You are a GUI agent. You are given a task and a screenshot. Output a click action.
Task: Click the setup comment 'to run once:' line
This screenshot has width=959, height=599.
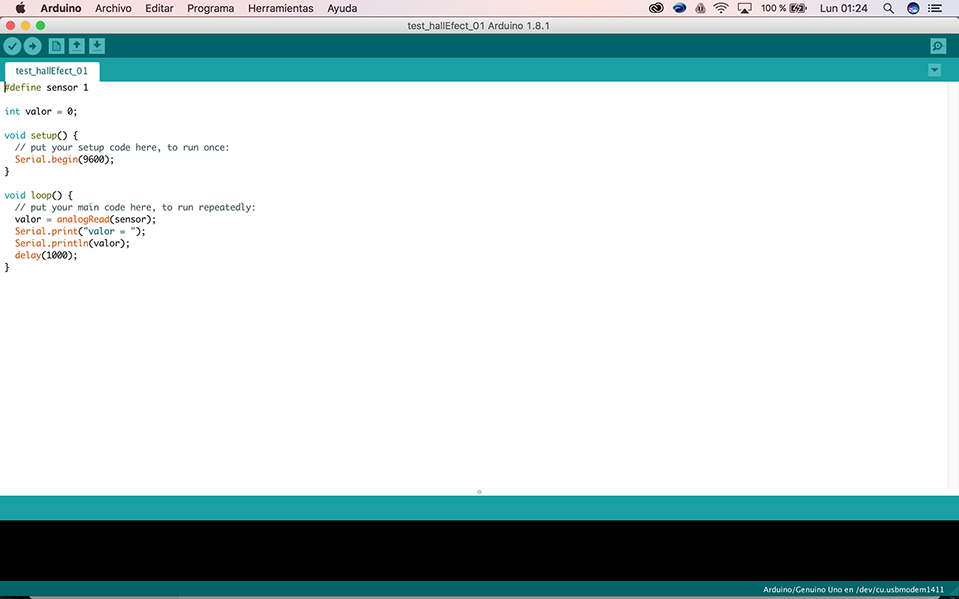point(122,147)
